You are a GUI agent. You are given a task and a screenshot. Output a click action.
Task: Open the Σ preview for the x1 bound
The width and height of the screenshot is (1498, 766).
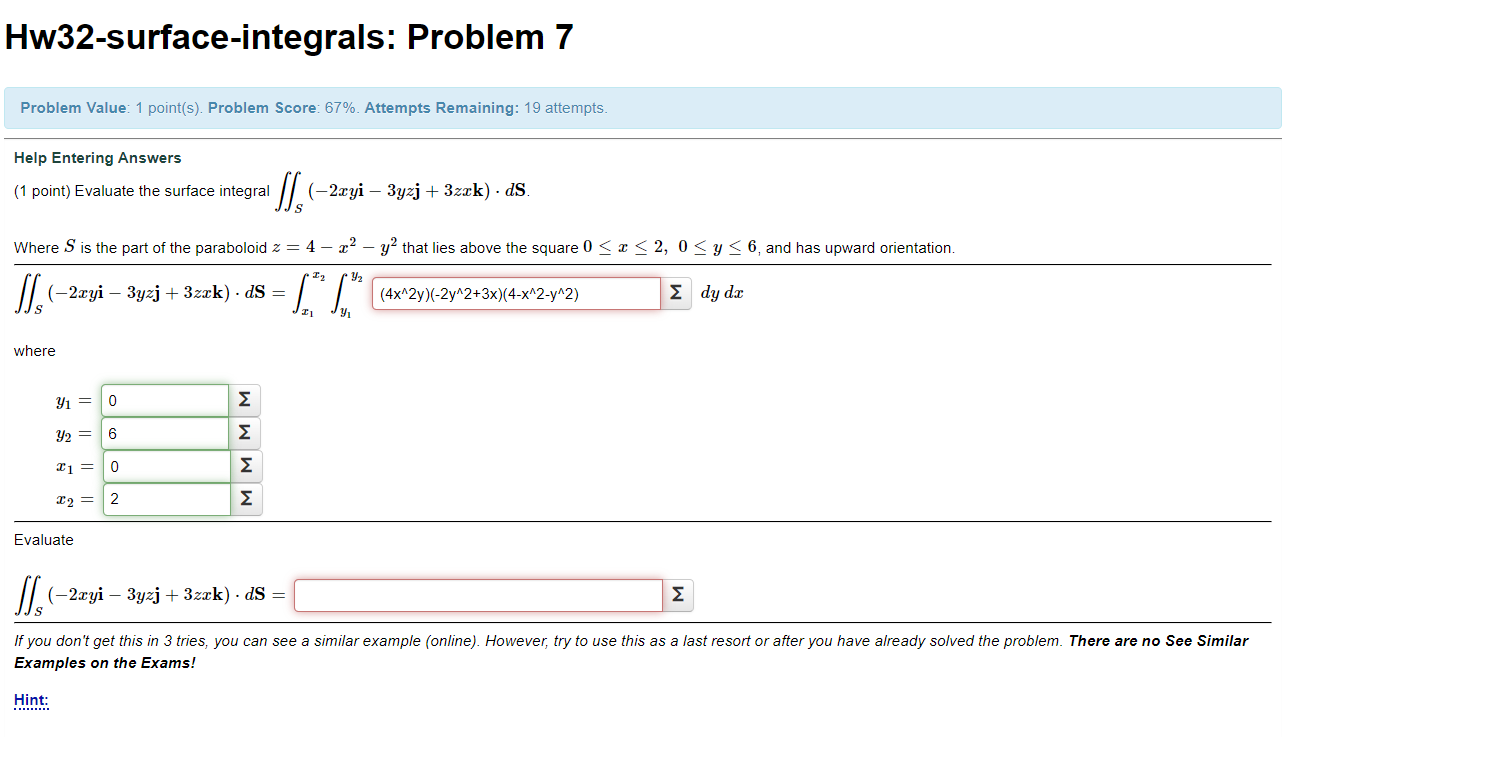coord(245,465)
